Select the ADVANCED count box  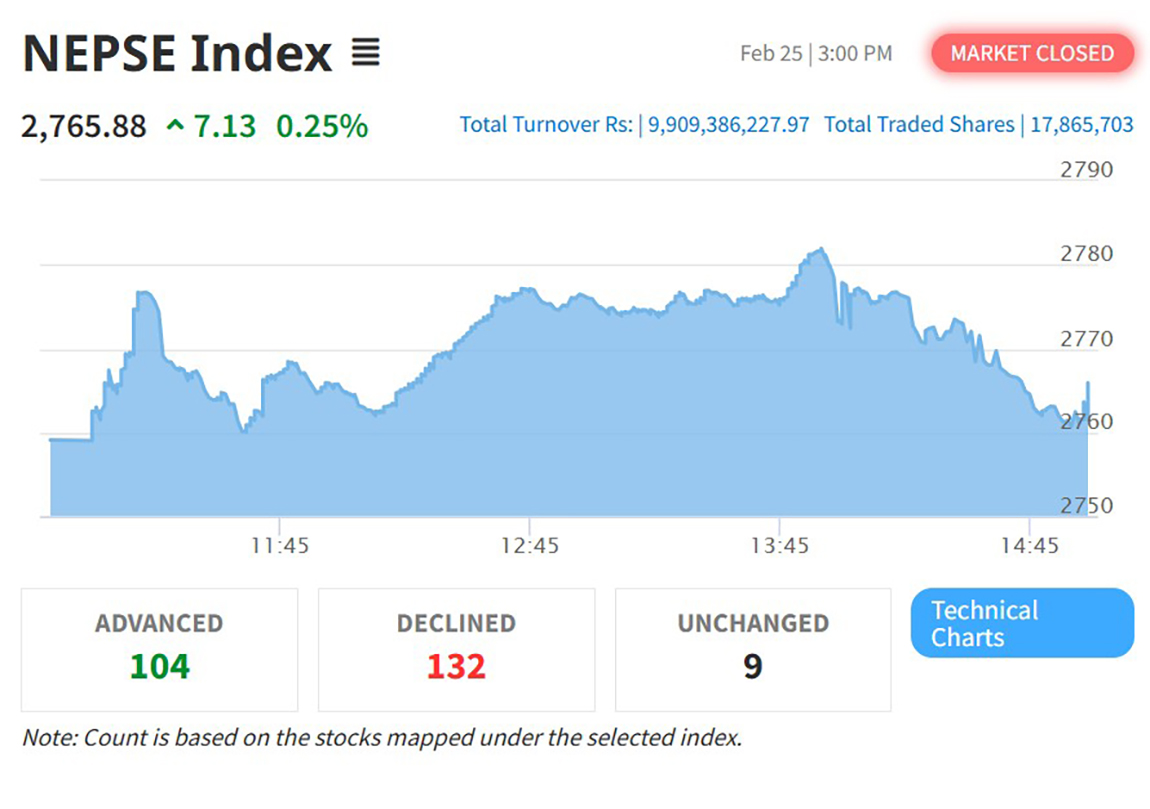click(x=159, y=649)
